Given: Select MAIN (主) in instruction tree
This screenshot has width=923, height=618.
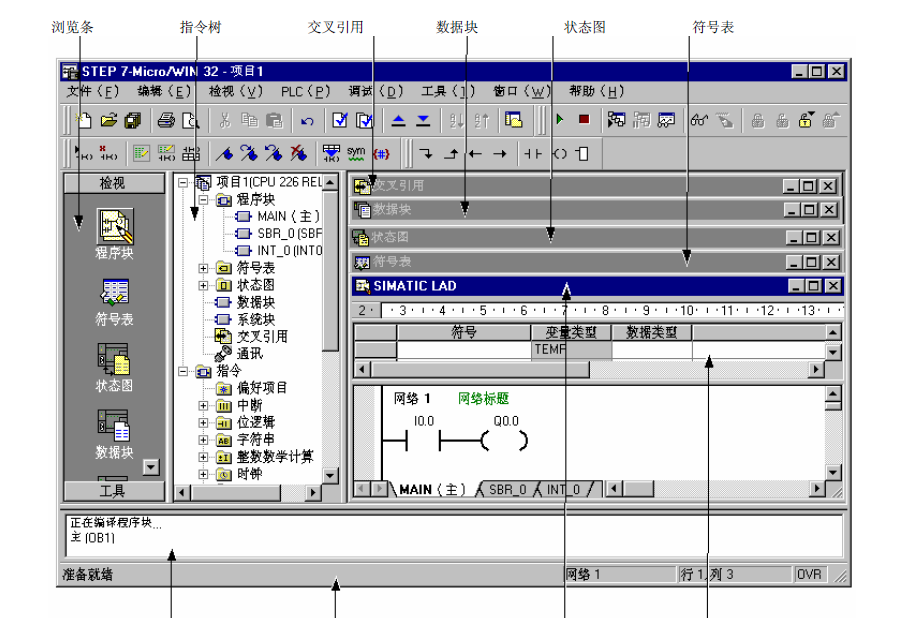Looking at the screenshot, I should [285, 216].
